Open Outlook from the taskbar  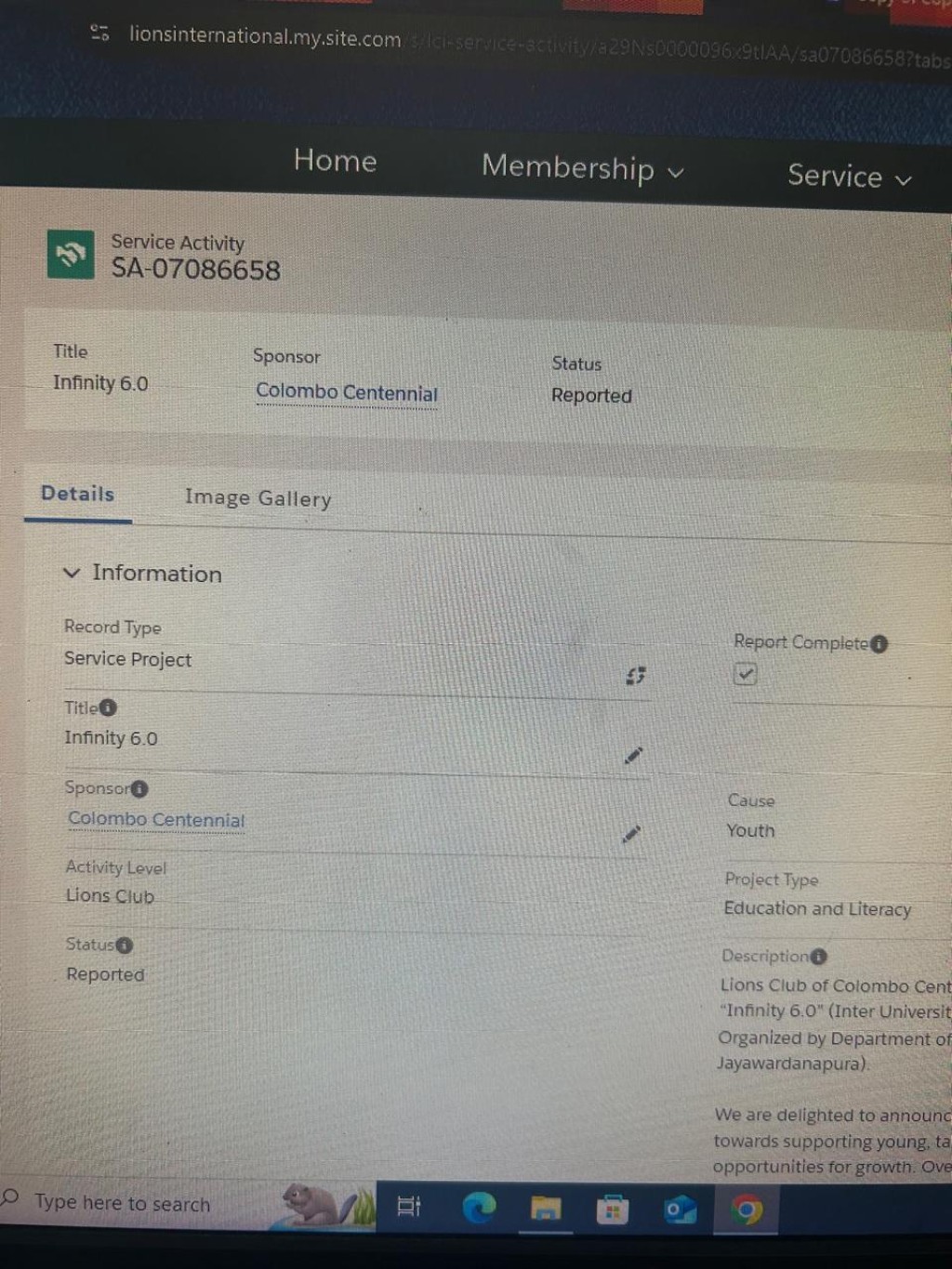[680, 1210]
